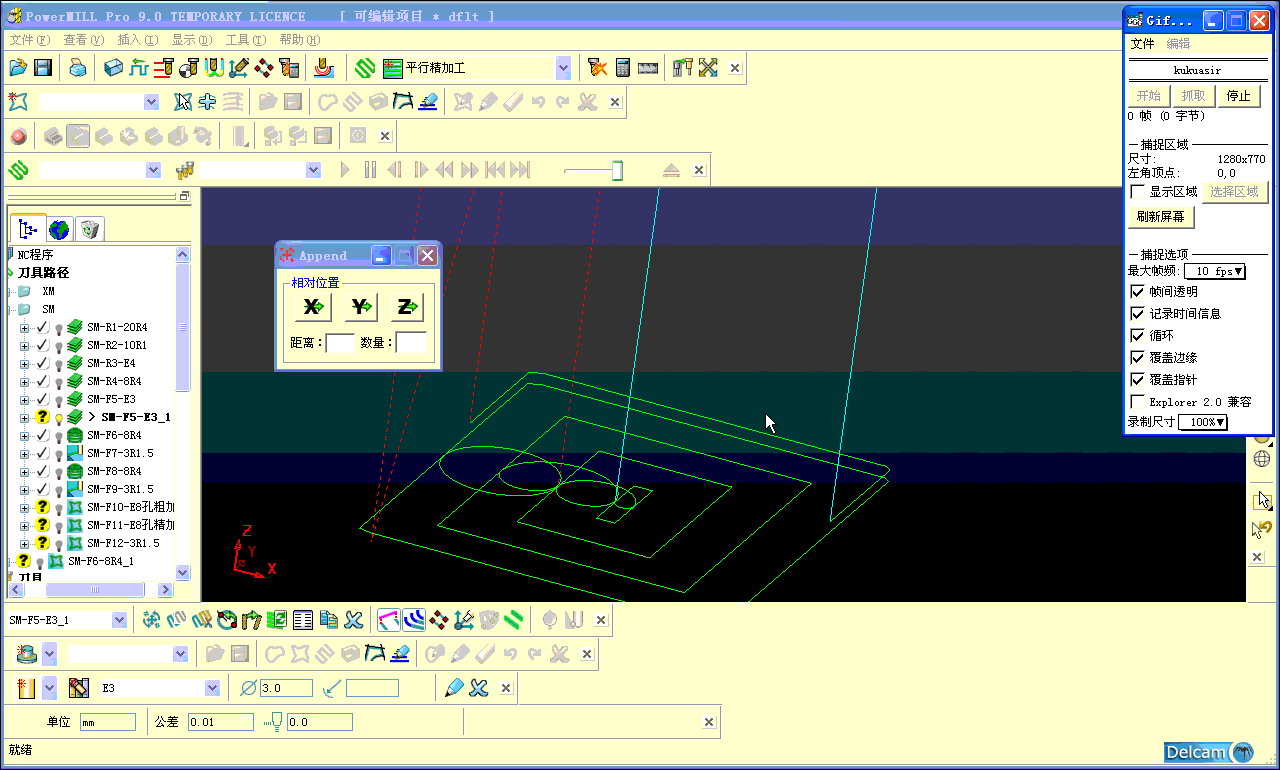Toggle the 帧间透明 checkbox
This screenshot has height=770, width=1280.
(x=1137, y=292)
